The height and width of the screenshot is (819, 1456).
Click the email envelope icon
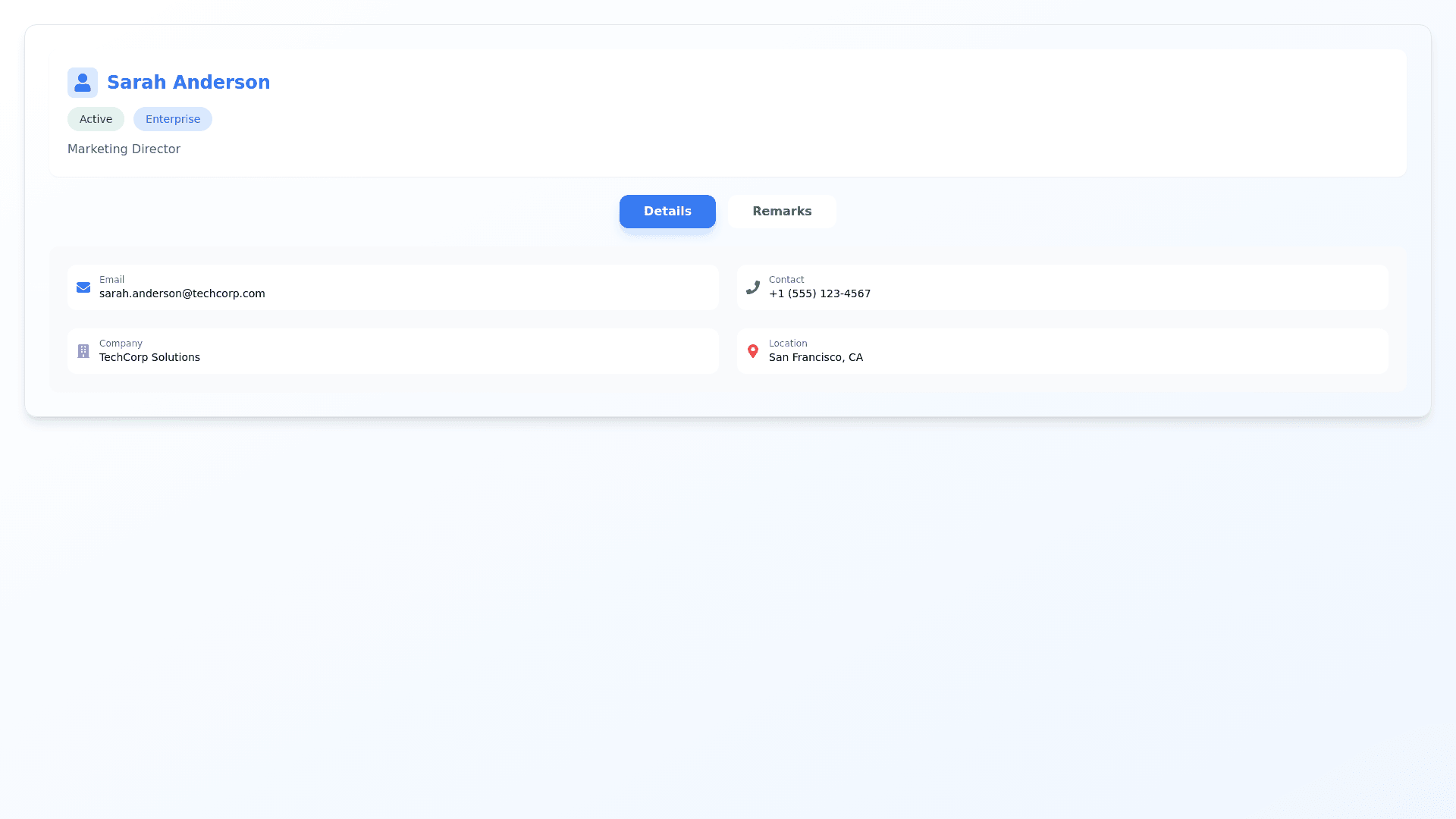coord(83,287)
